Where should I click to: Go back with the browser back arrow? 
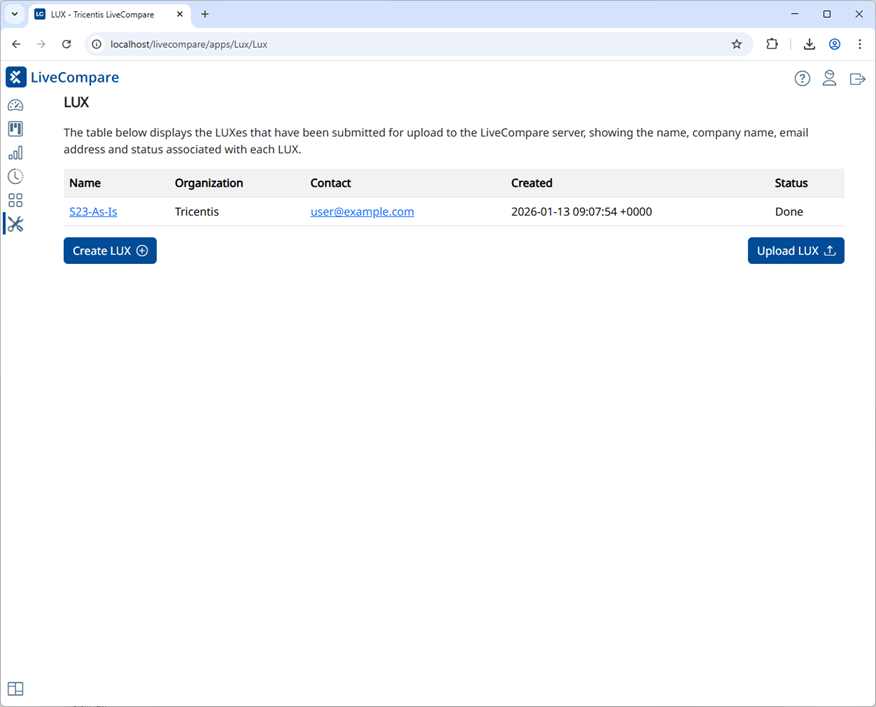tap(16, 44)
